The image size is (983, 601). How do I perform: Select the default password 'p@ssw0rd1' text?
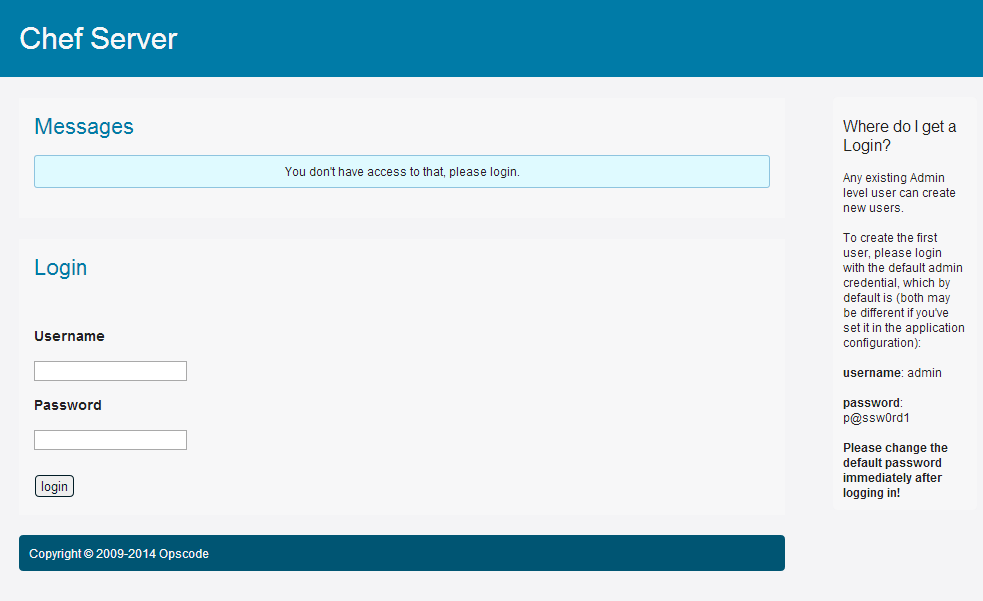(876, 418)
